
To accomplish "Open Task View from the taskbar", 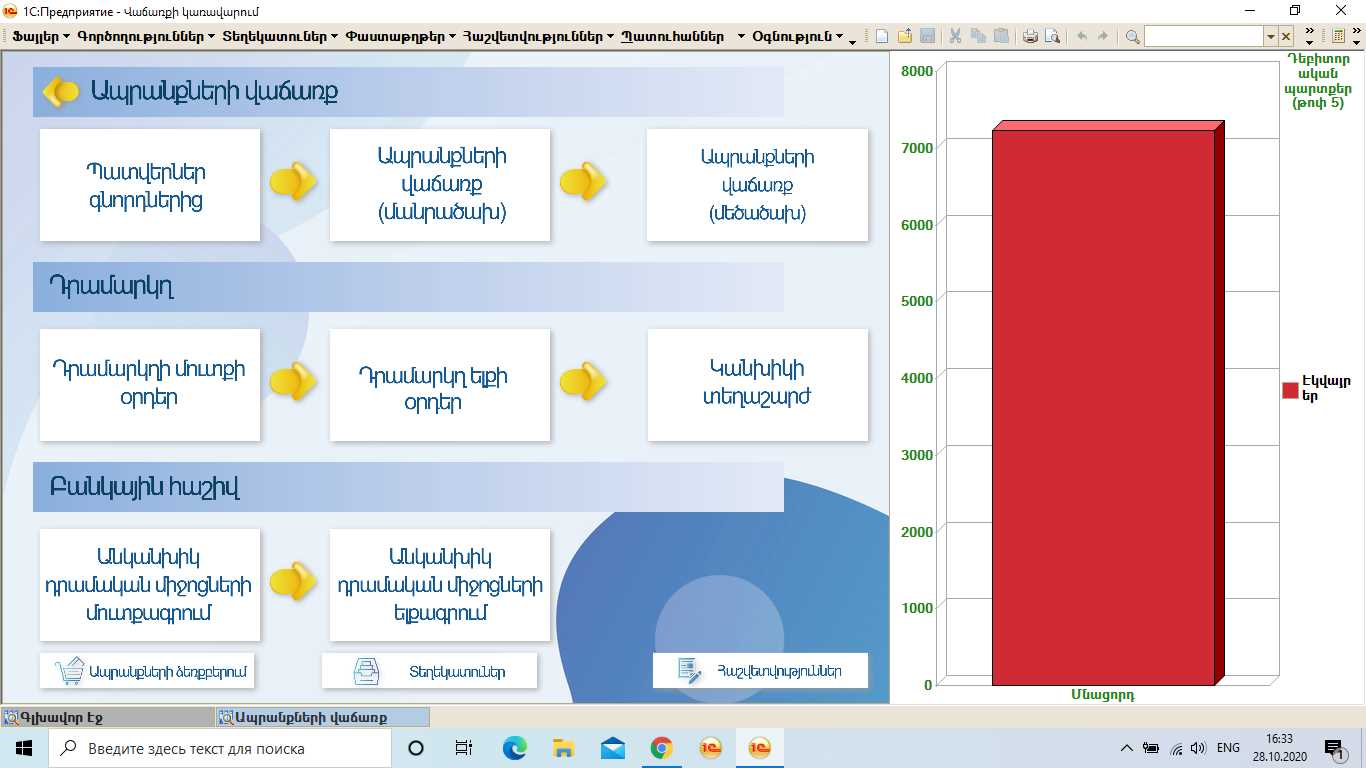I will [464, 748].
